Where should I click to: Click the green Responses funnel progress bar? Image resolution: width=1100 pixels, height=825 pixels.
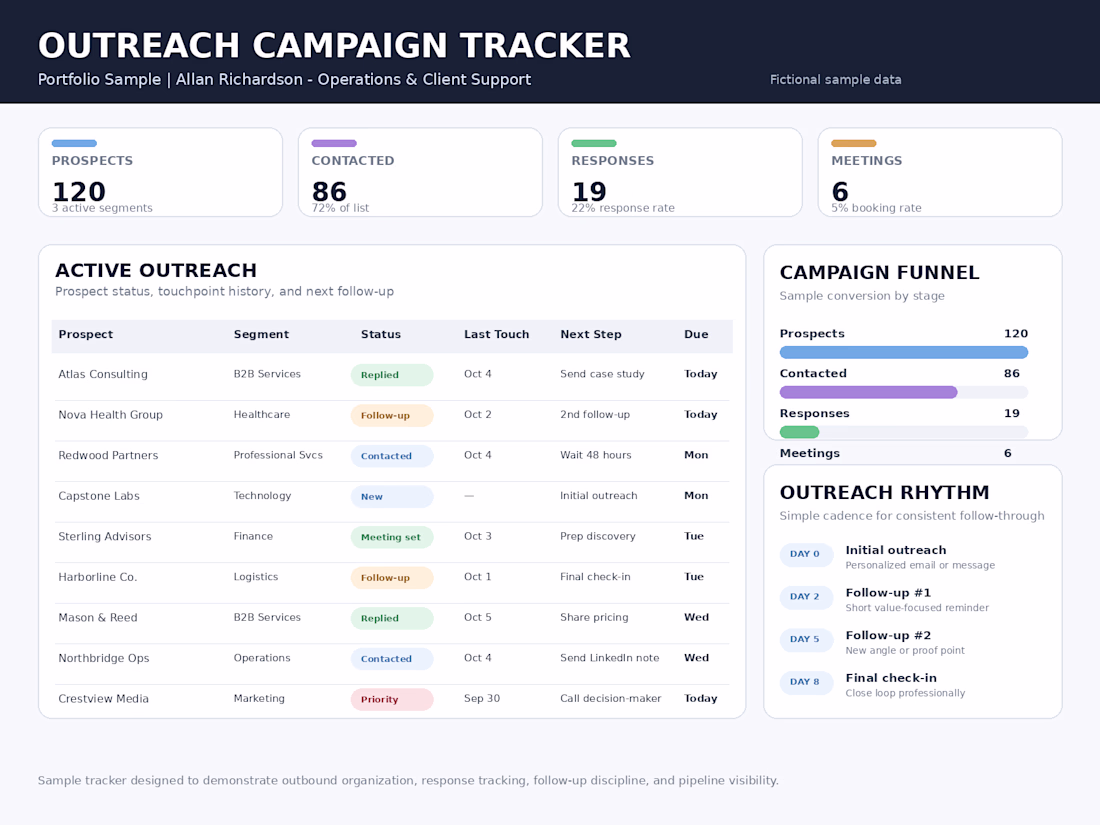point(799,432)
